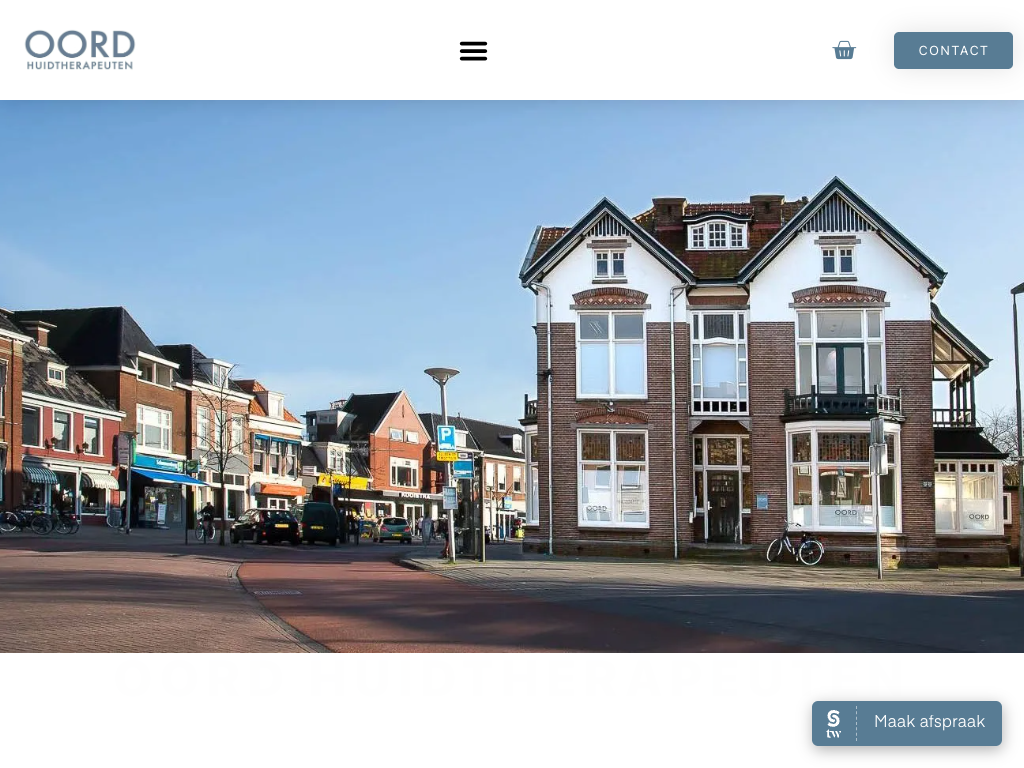Click the black car parked on the street
Viewport: 1024px width, 768px height.
[264, 526]
